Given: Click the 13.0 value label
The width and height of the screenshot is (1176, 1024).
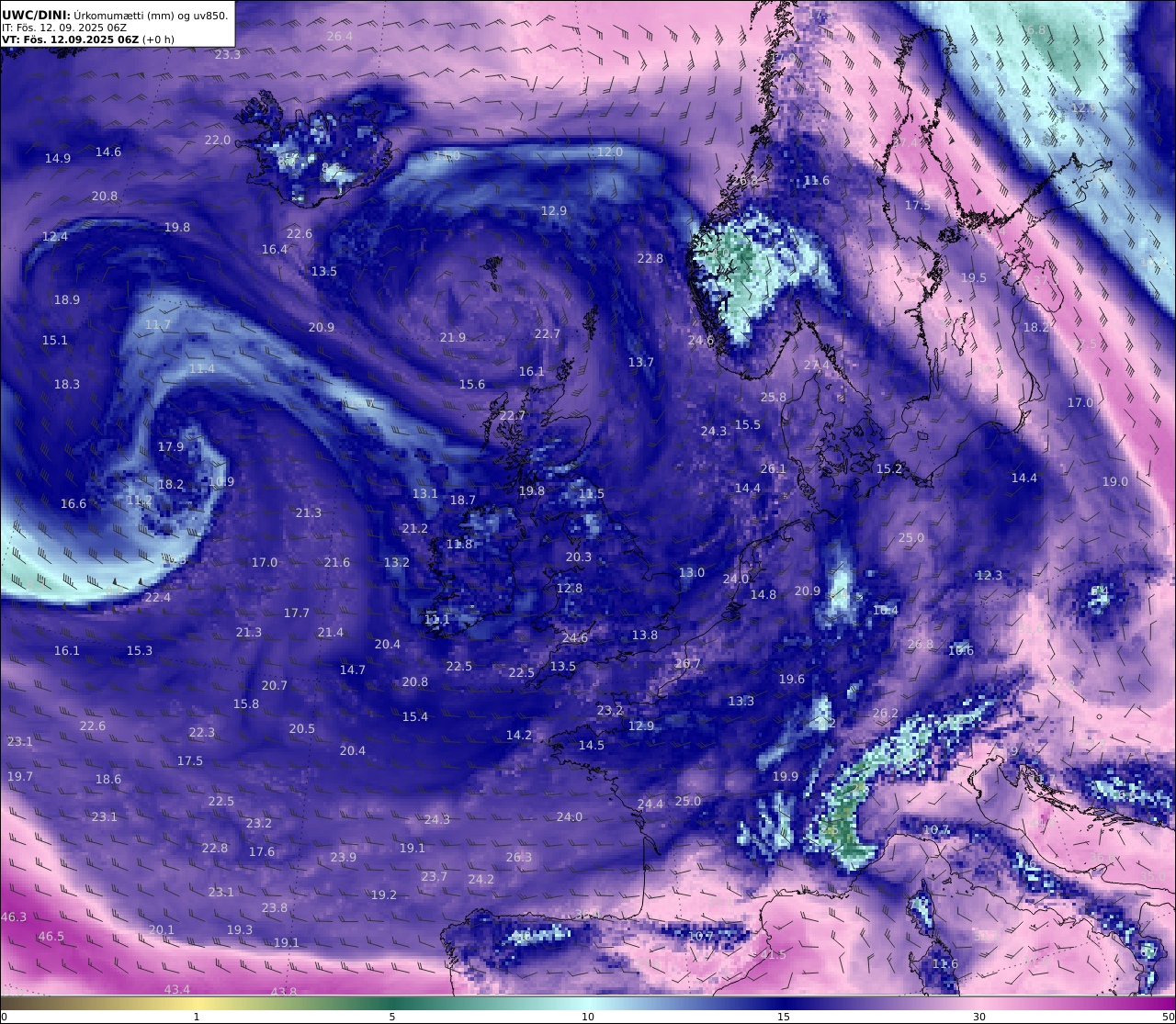Looking at the screenshot, I should pos(692,572).
